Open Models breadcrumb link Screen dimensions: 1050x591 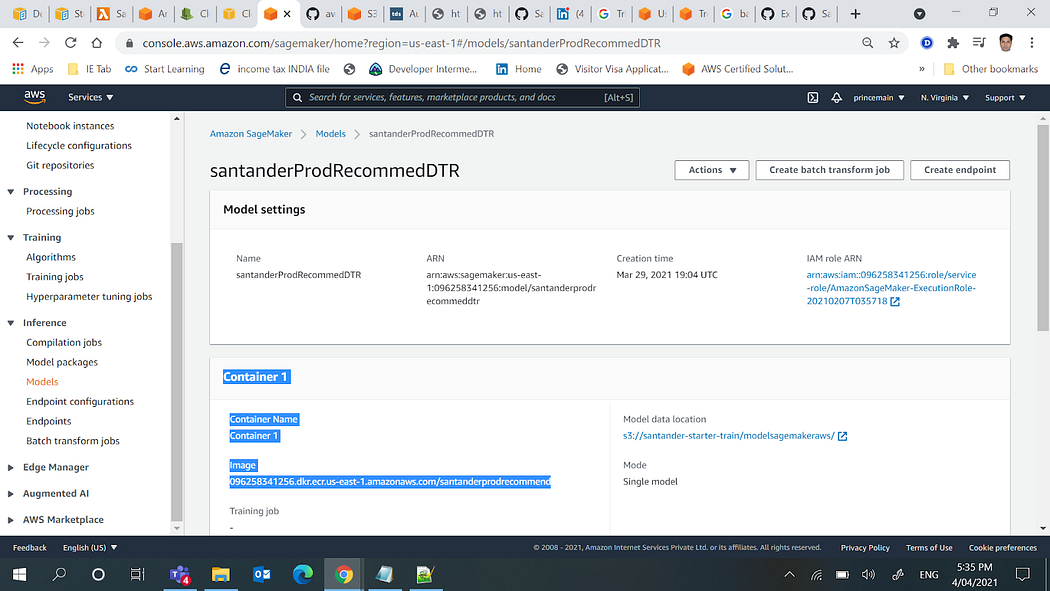pyautogui.click(x=331, y=134)
